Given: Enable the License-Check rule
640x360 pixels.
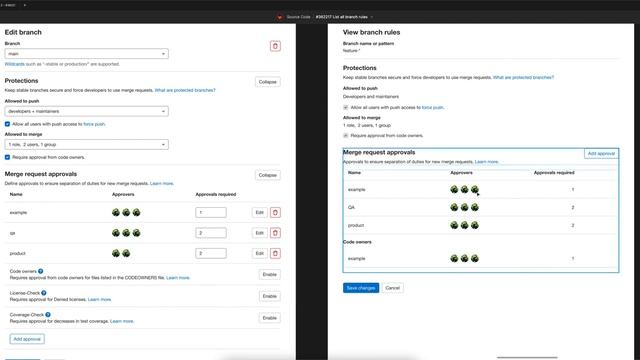Looking at the screenshot, I should coord(269,296).
